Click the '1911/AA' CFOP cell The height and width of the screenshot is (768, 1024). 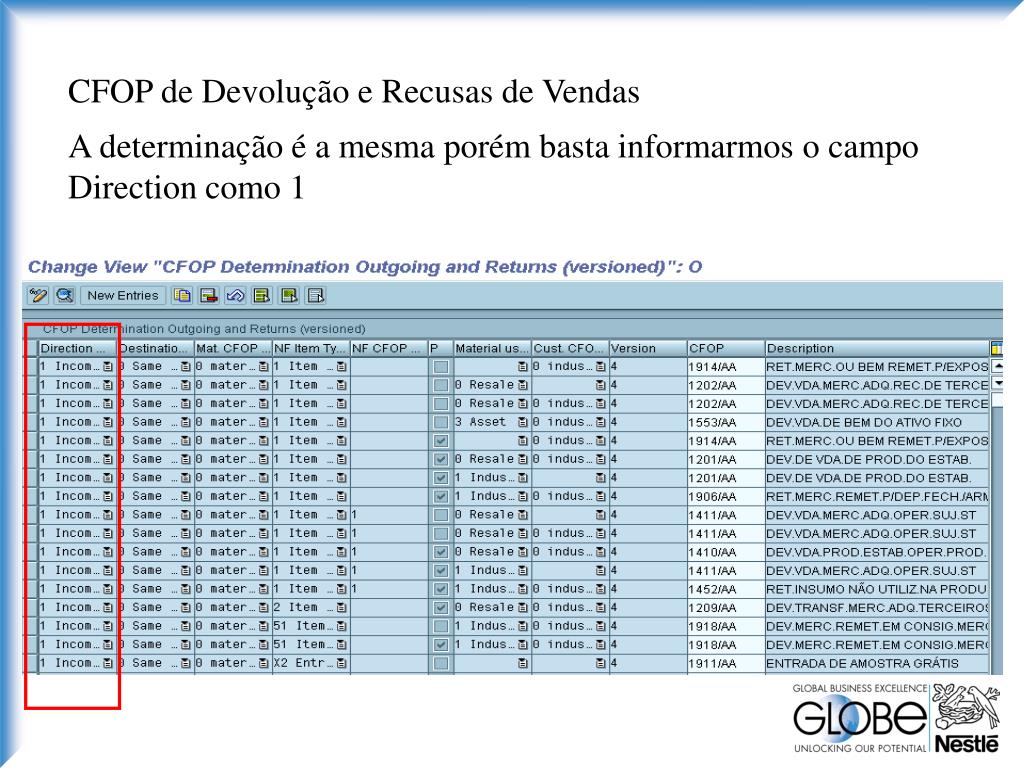point(726,663)
